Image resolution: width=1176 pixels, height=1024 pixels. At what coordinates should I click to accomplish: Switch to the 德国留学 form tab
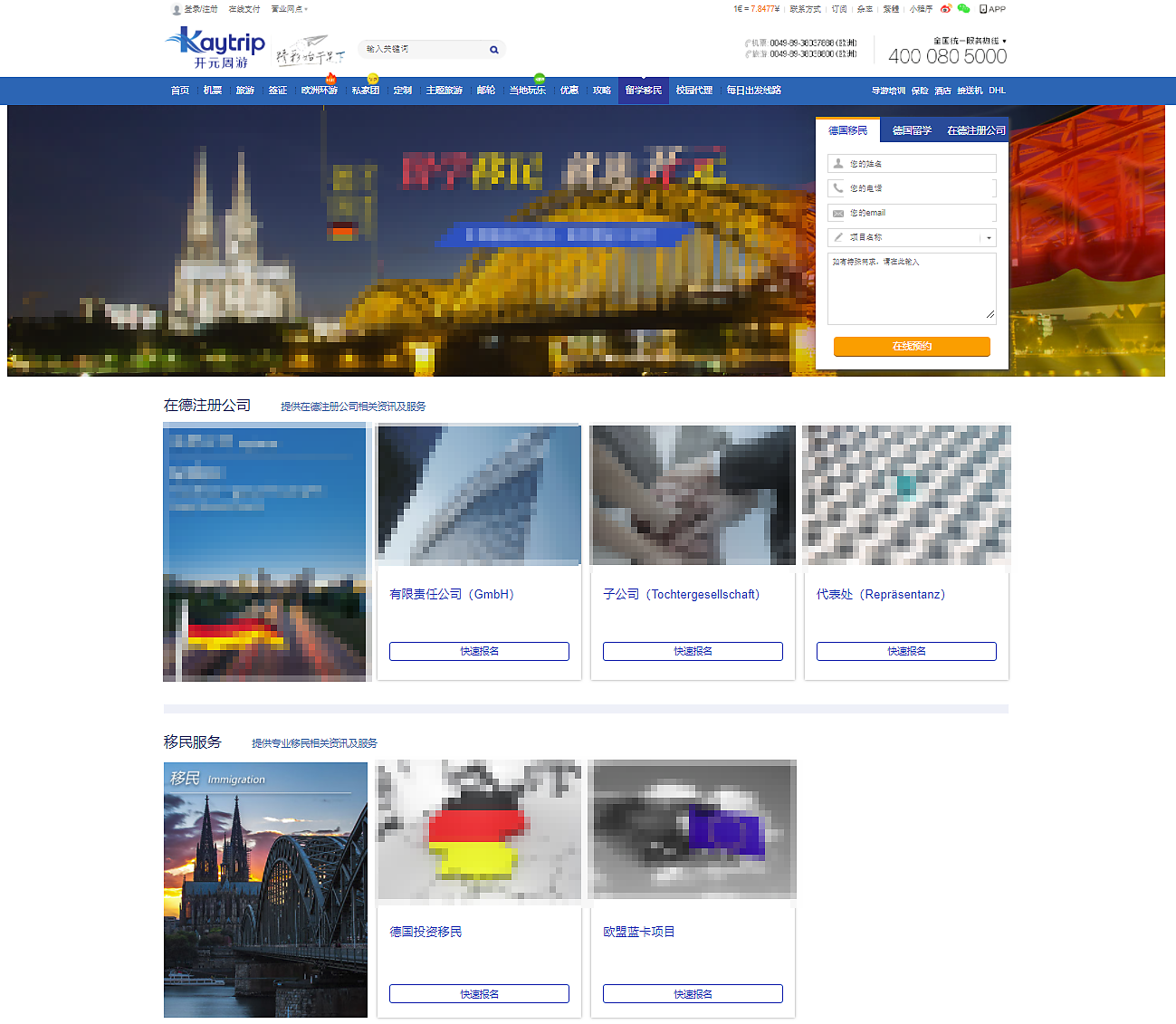(x=912, y=130)
